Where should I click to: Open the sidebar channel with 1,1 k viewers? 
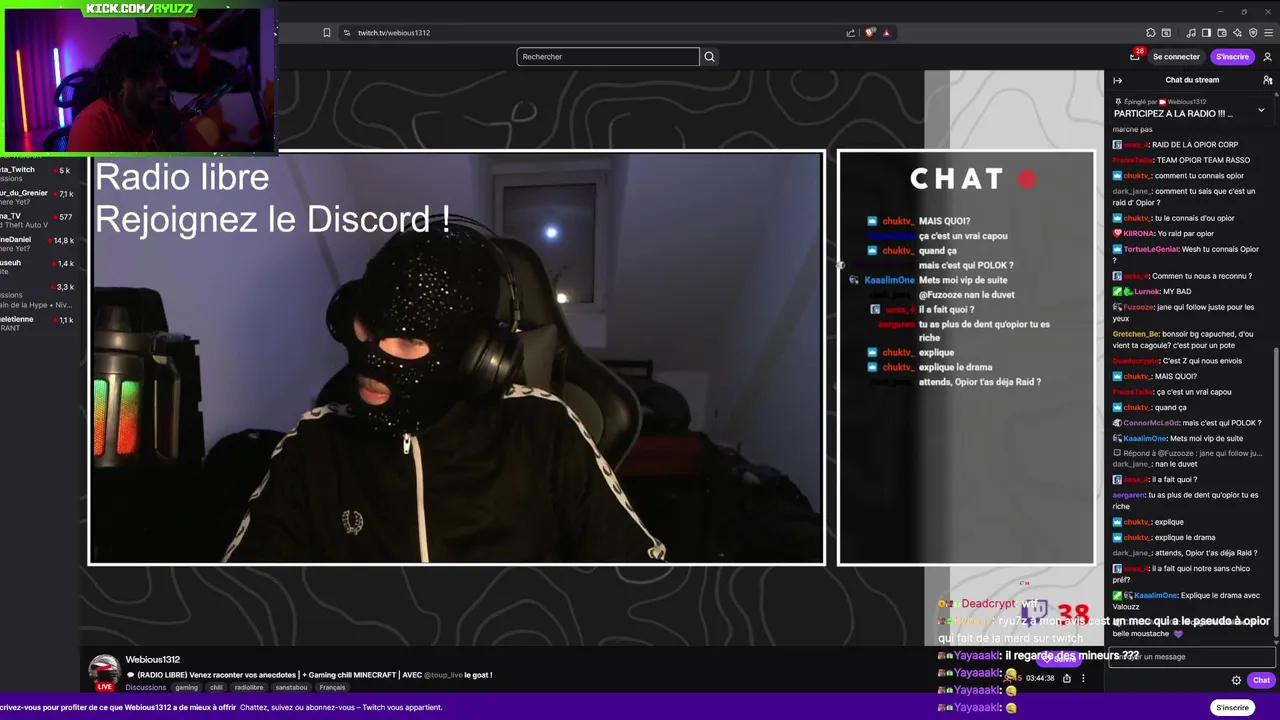(x=37, y=323)
